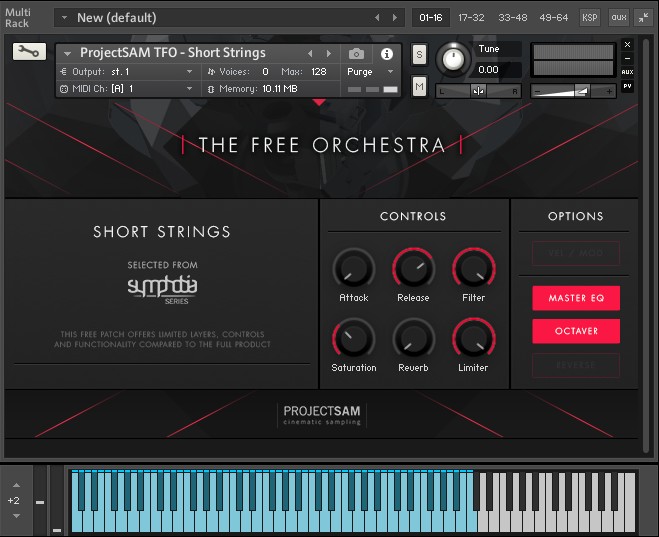
Task: Switch to the 33-48 rack page
Action: [512, 18]
